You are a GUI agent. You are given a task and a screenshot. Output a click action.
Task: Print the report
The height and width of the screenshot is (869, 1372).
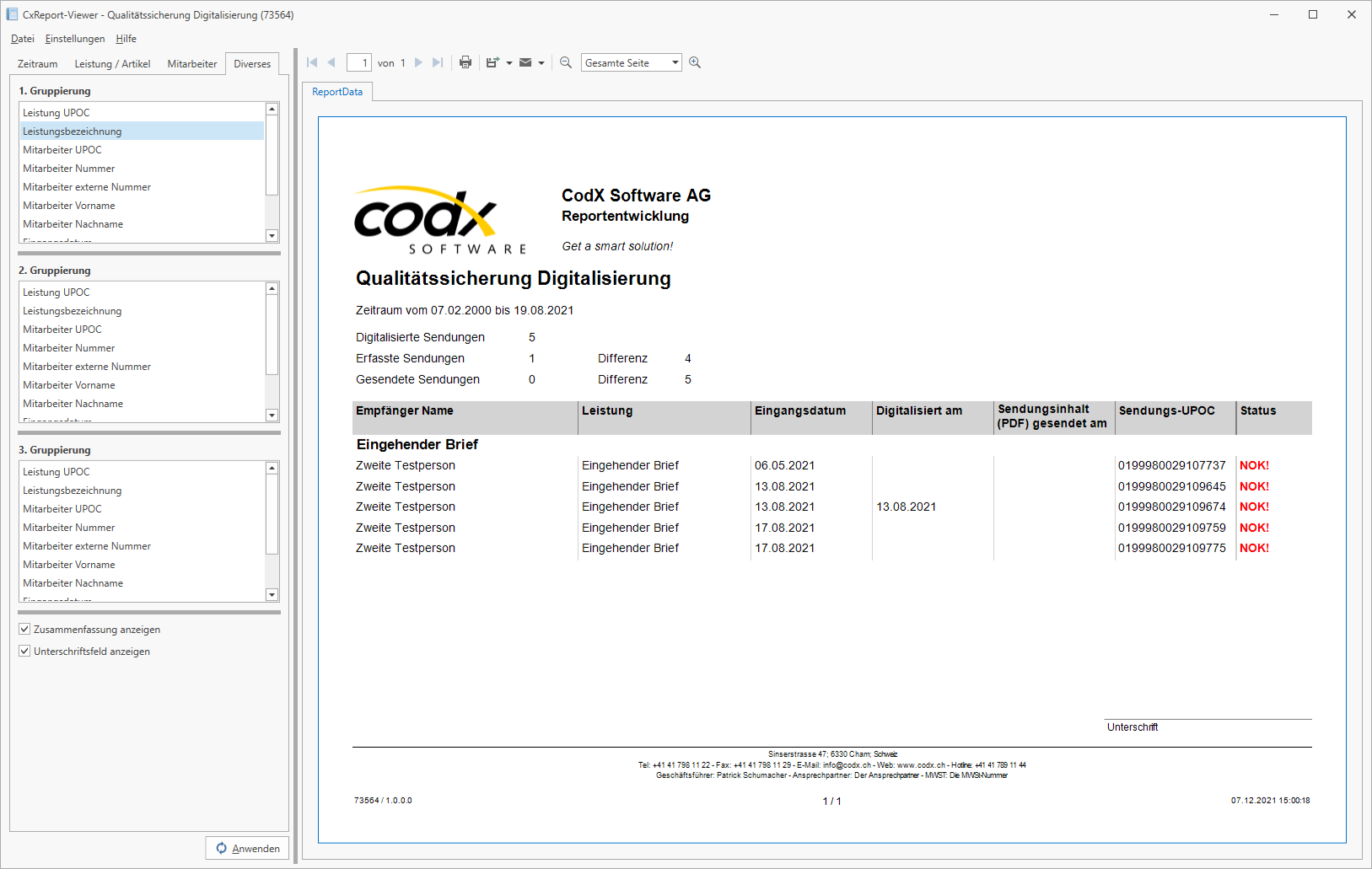pos(465,62)
